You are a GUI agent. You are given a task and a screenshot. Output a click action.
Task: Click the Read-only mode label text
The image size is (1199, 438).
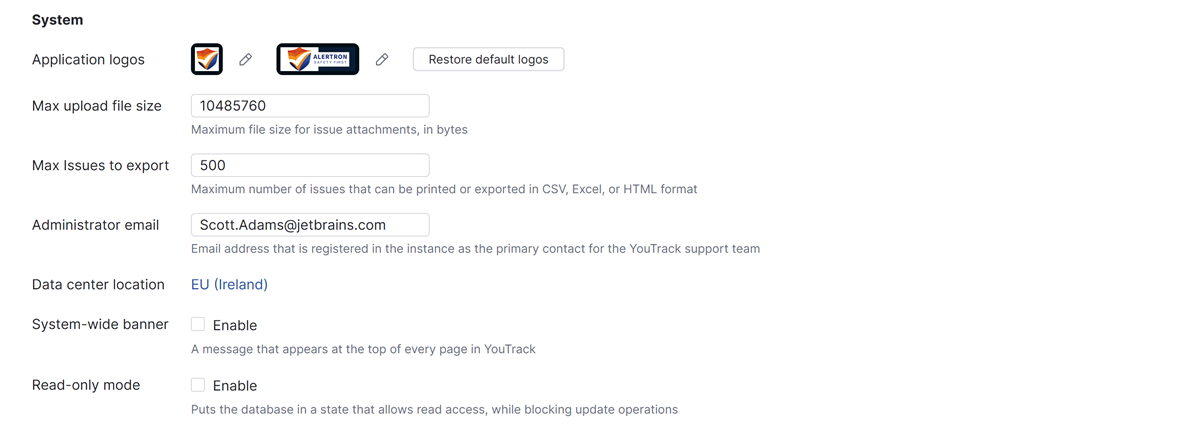coord(86,385)
